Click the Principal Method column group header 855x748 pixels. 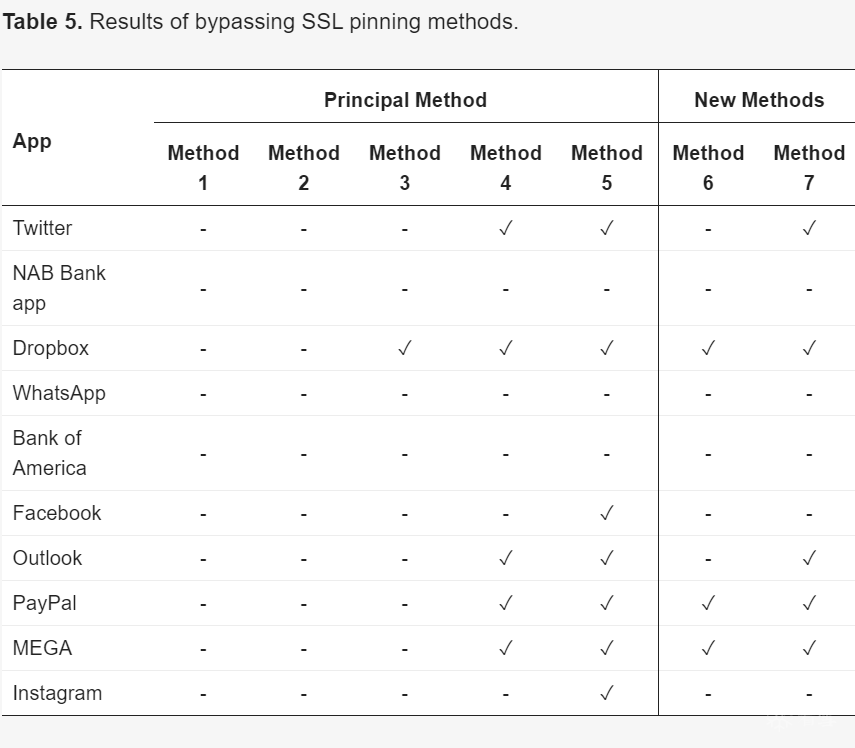coord(405,100)
